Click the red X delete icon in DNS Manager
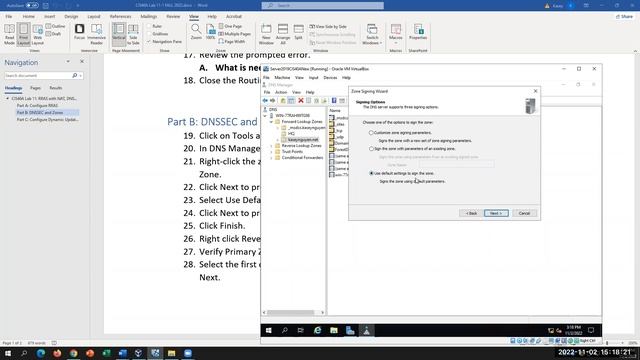 pos(301,100)
